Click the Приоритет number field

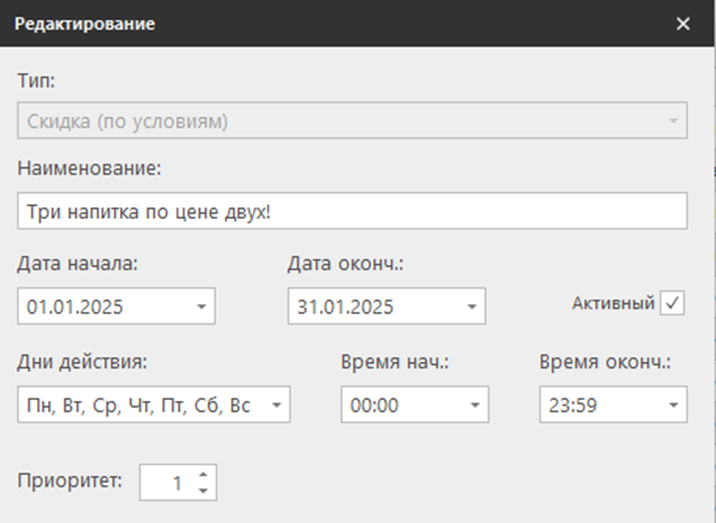click(x=167, y=483)
